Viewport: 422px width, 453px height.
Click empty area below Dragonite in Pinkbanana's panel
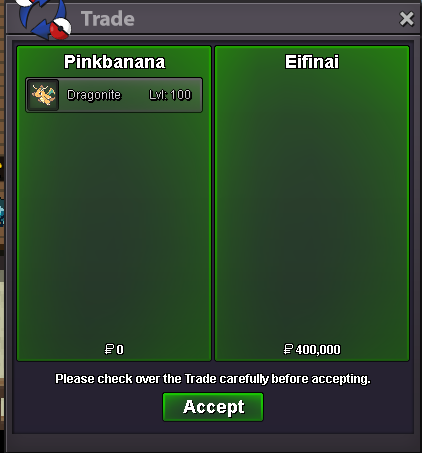tap(114, 227)
